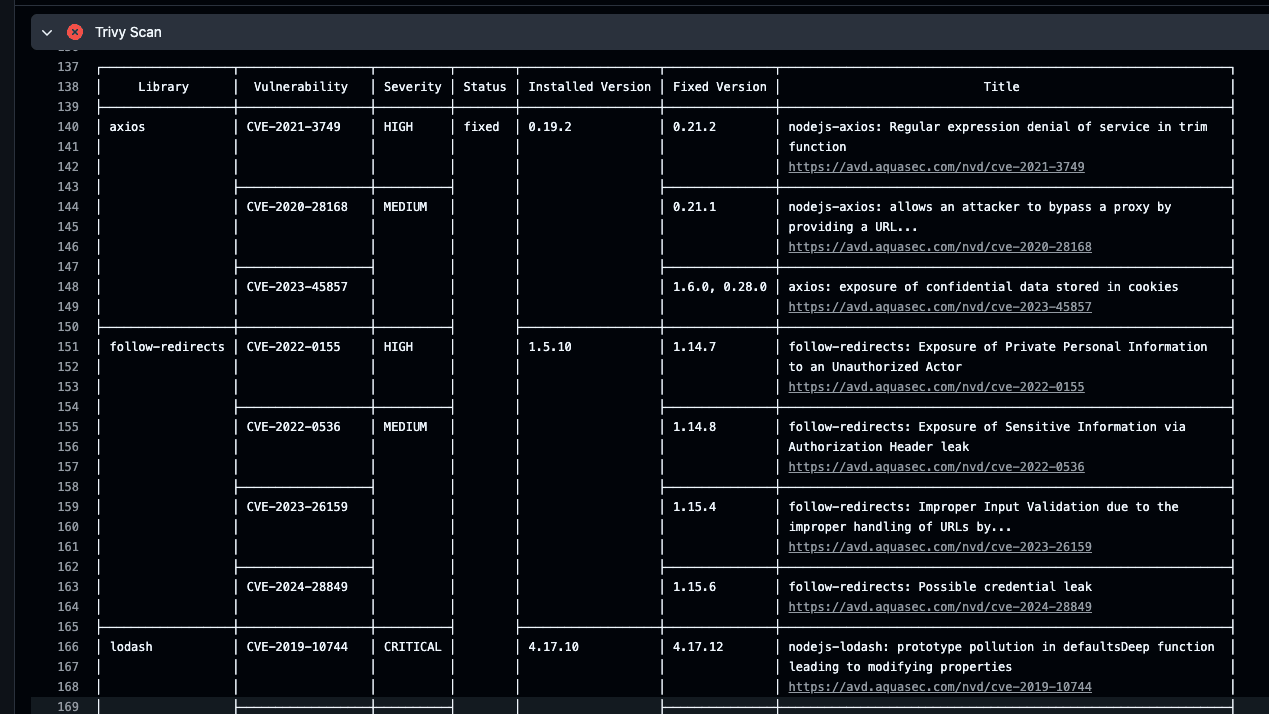Open the cve-2022-0155 aquasec link
The width and height of the screenshot is (1269, 714).
click(x=936, y=387)
